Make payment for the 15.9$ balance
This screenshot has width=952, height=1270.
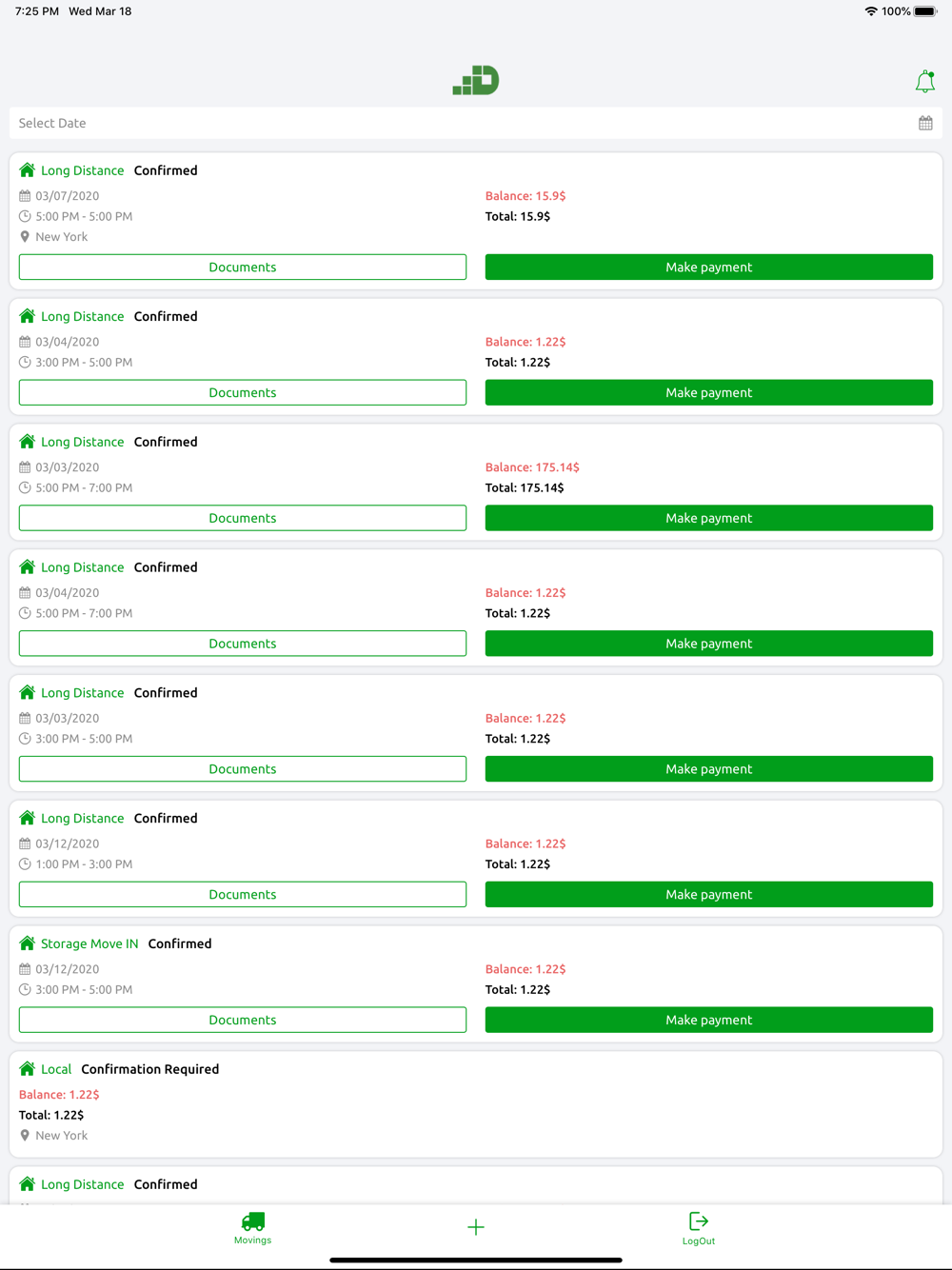coord(709,267)
